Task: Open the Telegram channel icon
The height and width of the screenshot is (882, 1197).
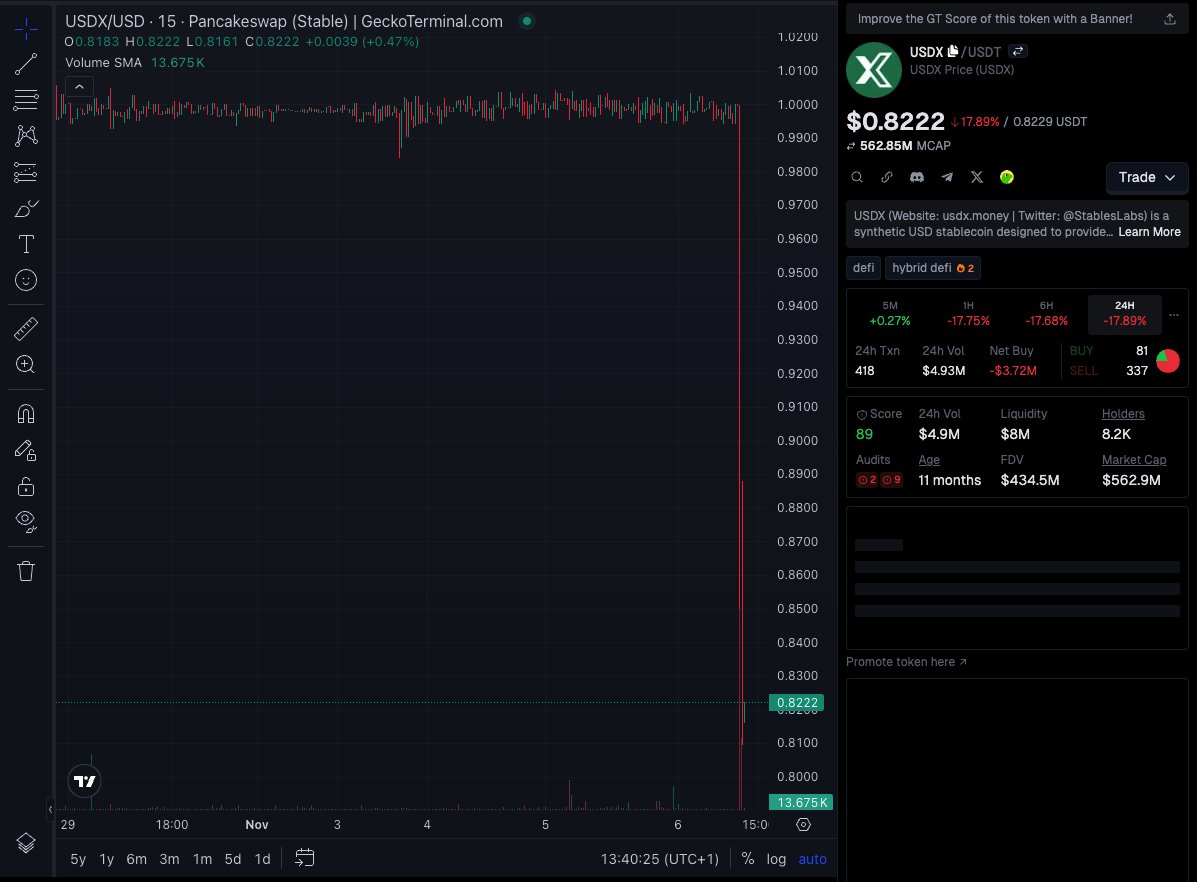Action: click(x=947, y=177)
